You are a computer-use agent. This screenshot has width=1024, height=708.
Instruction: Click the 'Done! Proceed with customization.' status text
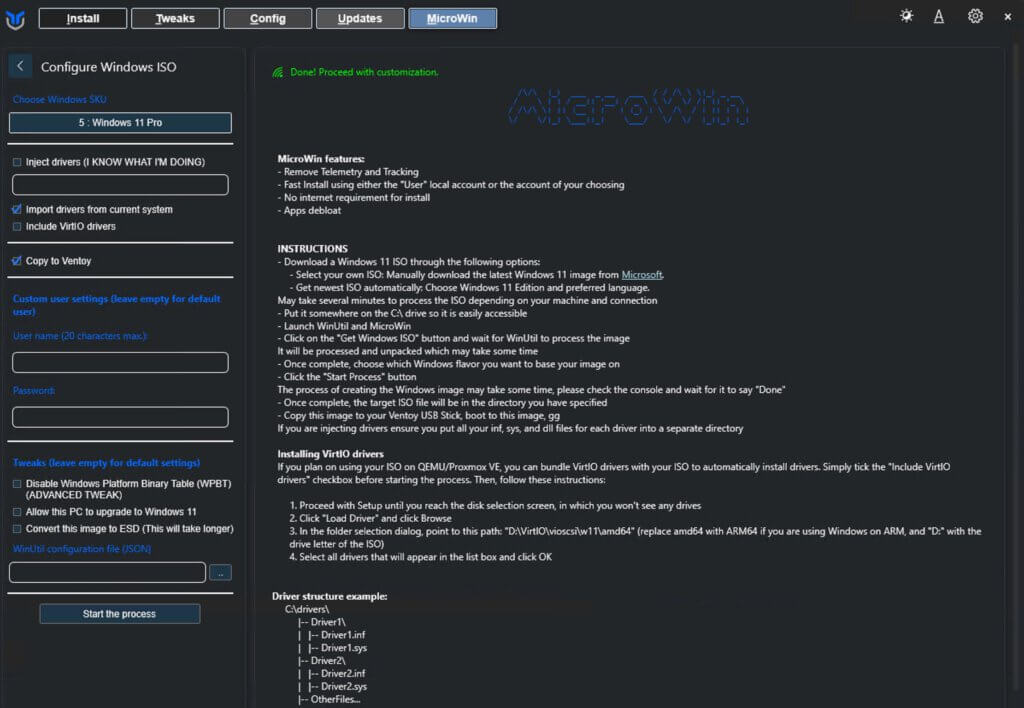(364, 72)
